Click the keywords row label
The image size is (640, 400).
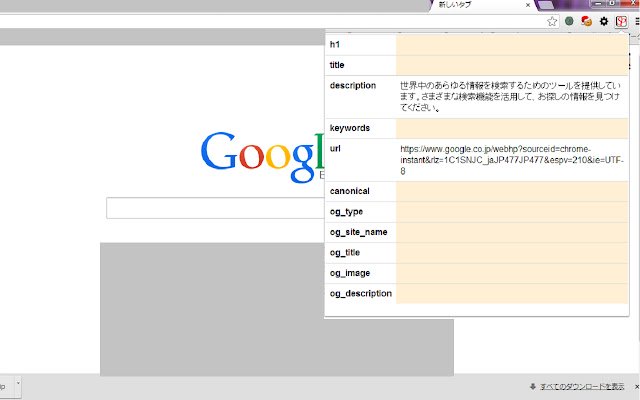[x=350, y=128]
